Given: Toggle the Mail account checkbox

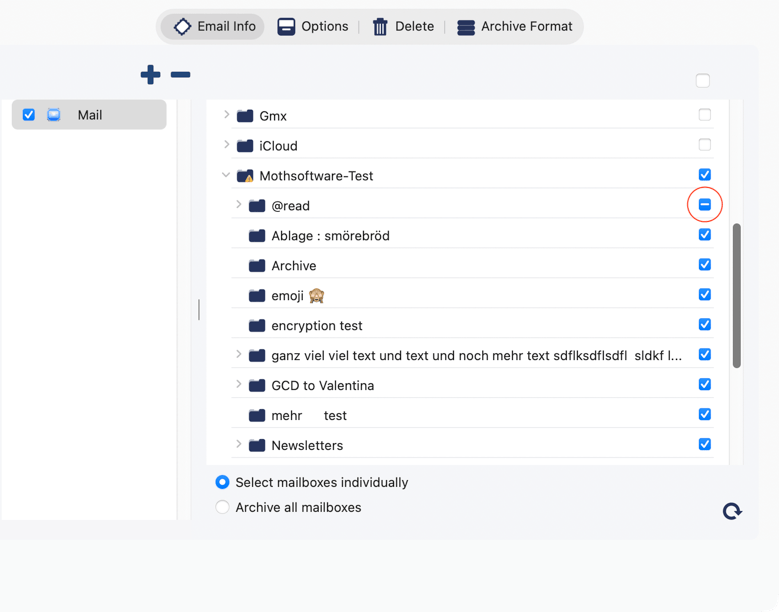Looking at the screenshot, I should [x=29, y=115].
